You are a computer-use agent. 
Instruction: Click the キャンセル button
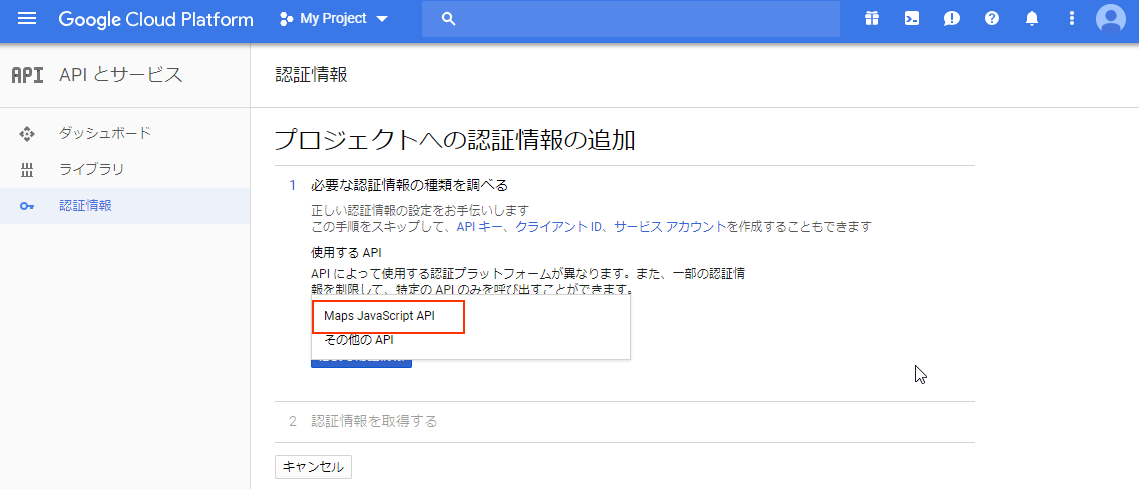313,467
